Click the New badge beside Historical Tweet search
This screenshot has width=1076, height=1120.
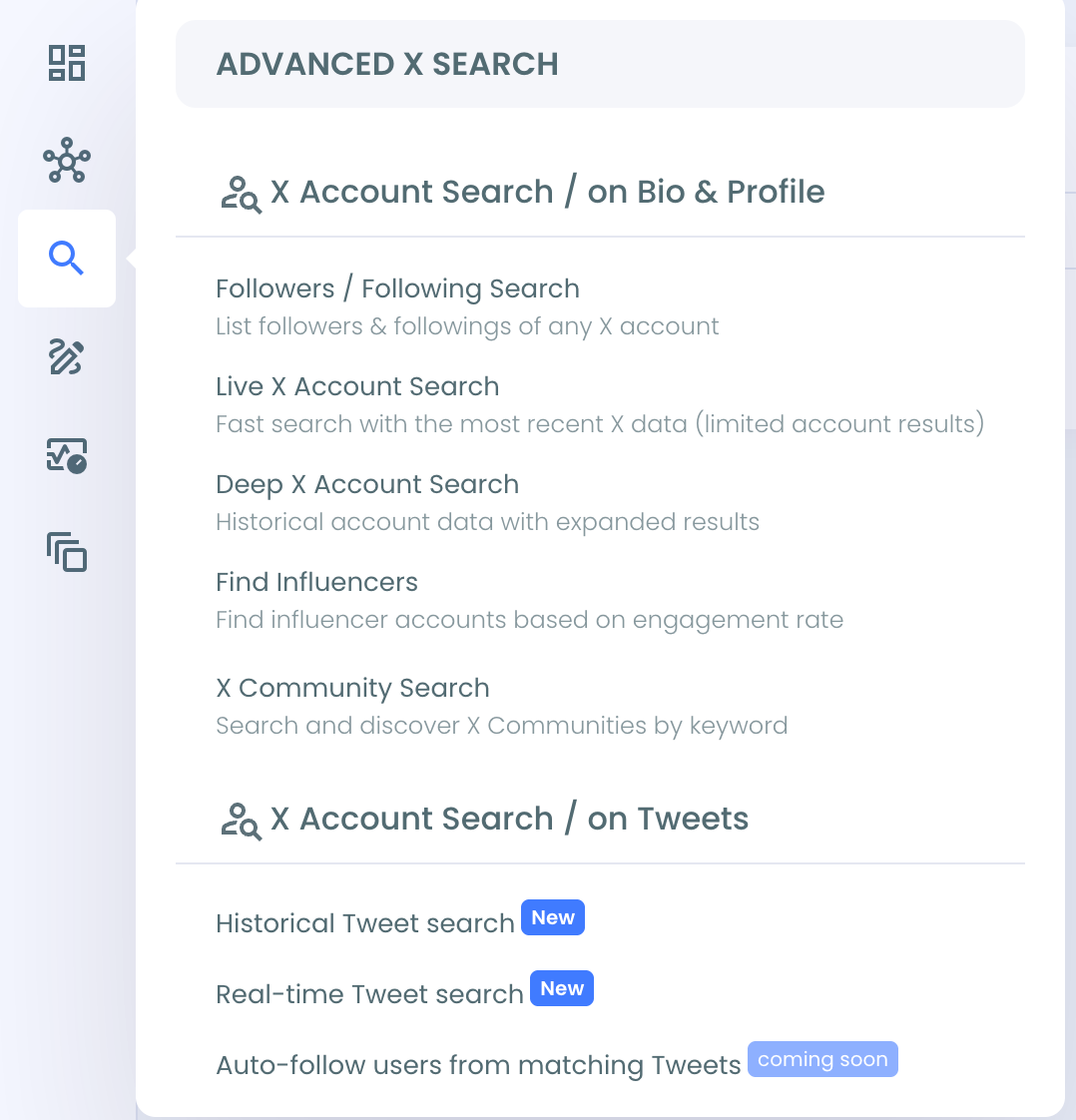pos(553,917)
